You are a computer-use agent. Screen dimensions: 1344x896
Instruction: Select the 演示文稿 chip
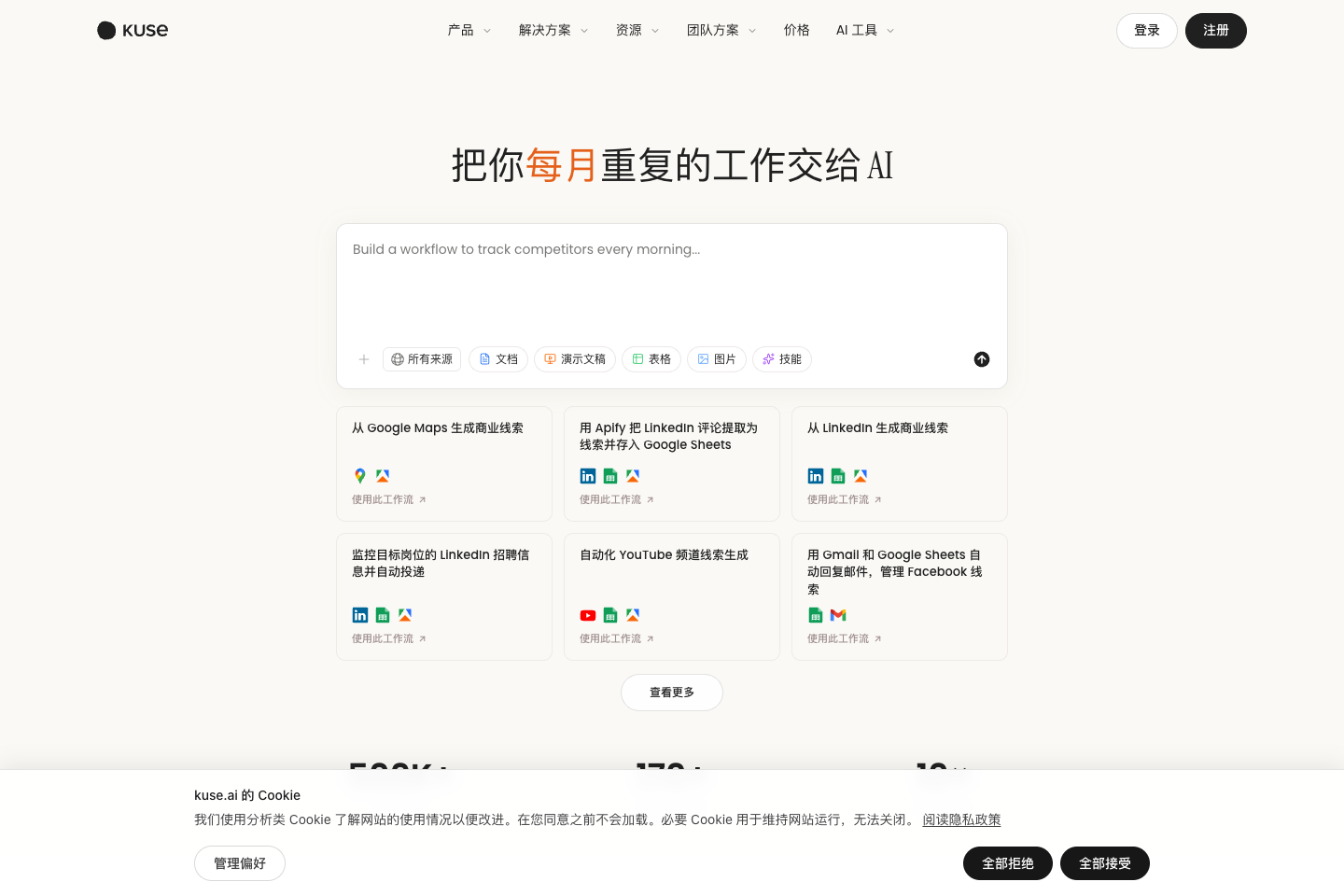(575, 359)
